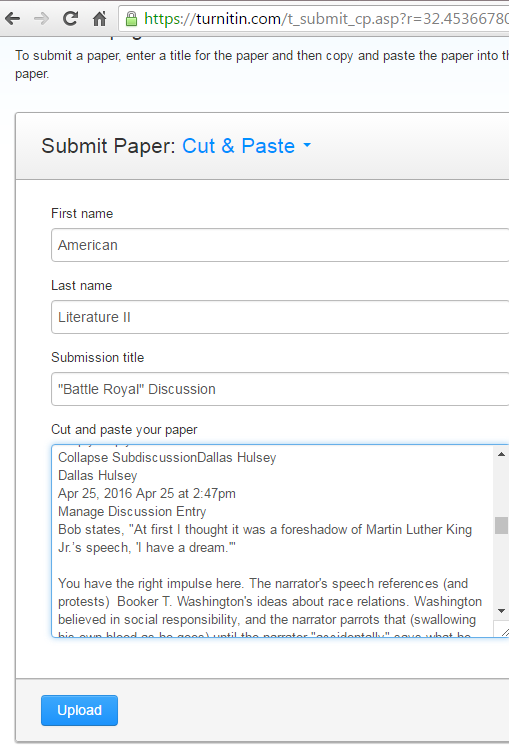Image resolution: width=509 pixels, height=746 pixels.
Task: Click the small arrow beside Cut & Paste
Action: [x=307, y=145]
